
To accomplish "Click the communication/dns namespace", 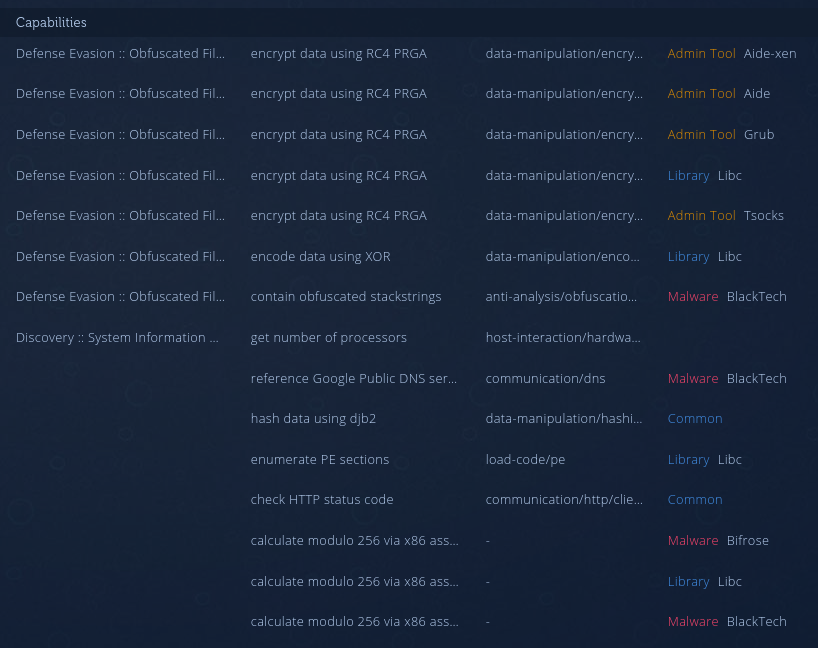I will (x=545, y=378).
